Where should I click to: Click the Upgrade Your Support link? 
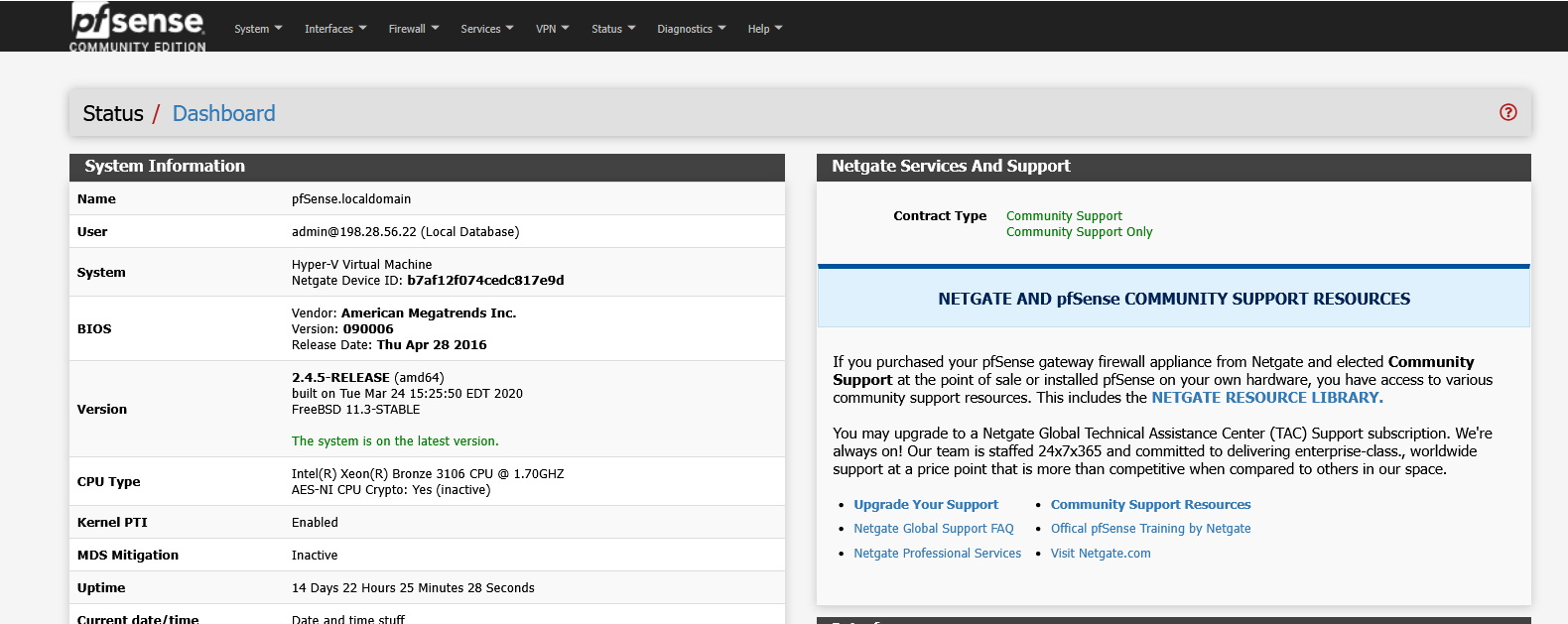[925, 505]
